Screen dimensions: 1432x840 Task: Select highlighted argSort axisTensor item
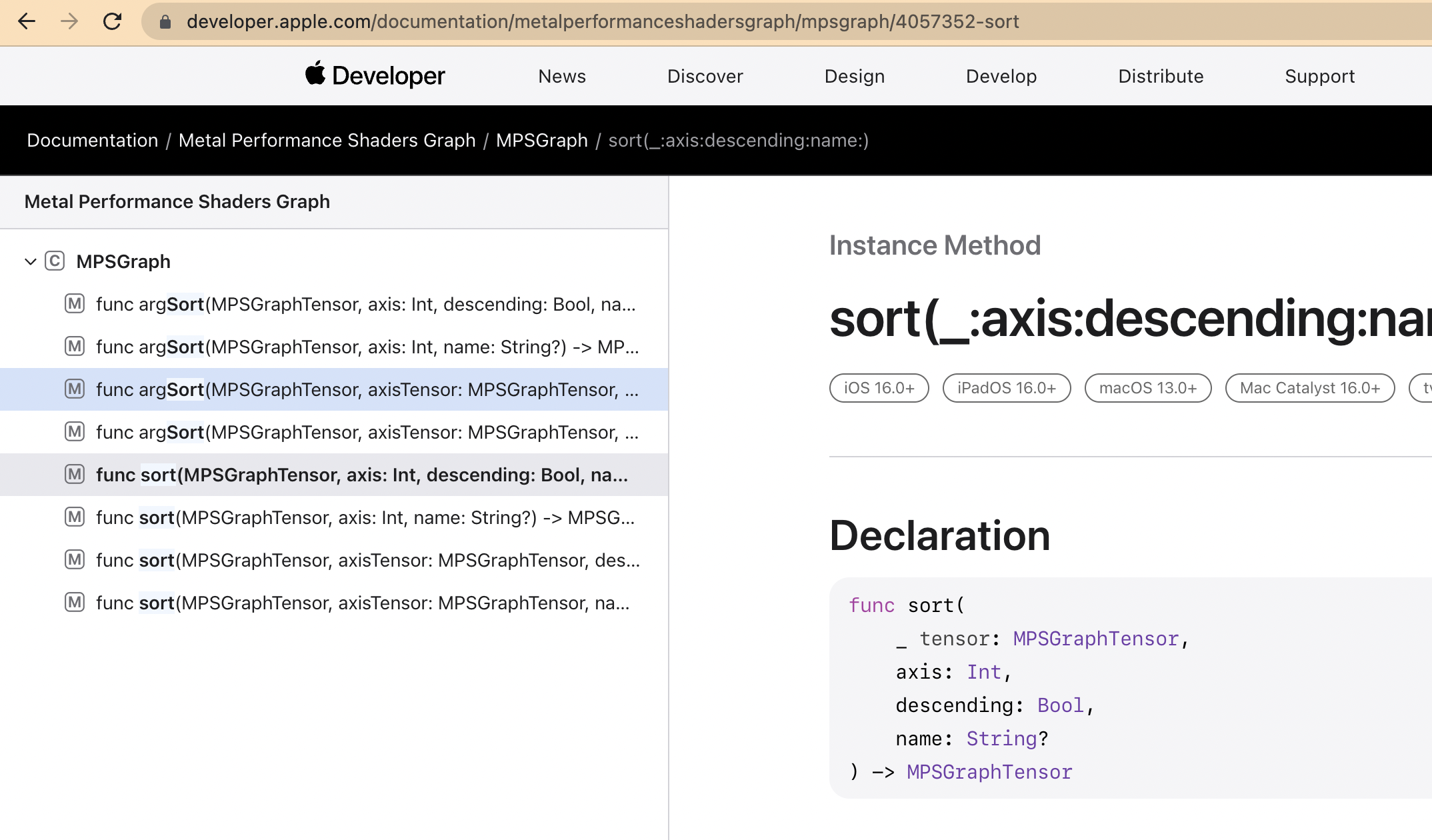tap(367, 389)
